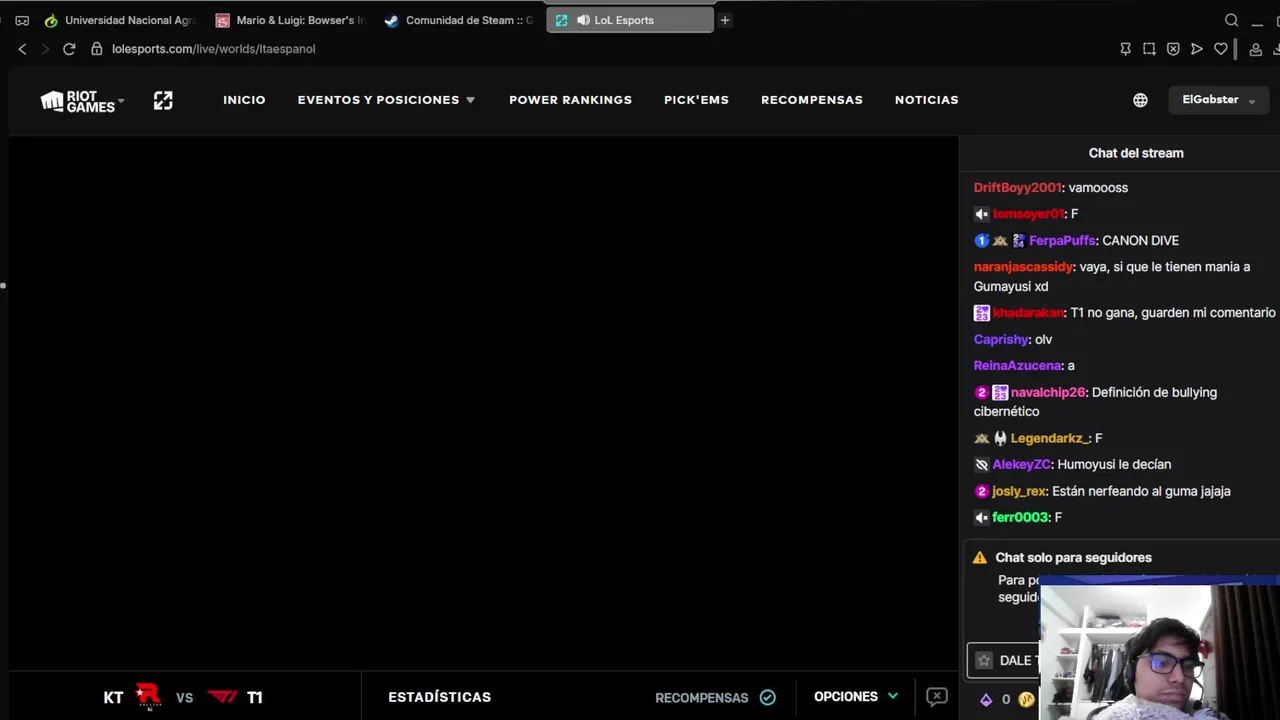The image size is (1280, 720).
Task: Open the Estadísticas tab below the video
Action: pos(439,697)
